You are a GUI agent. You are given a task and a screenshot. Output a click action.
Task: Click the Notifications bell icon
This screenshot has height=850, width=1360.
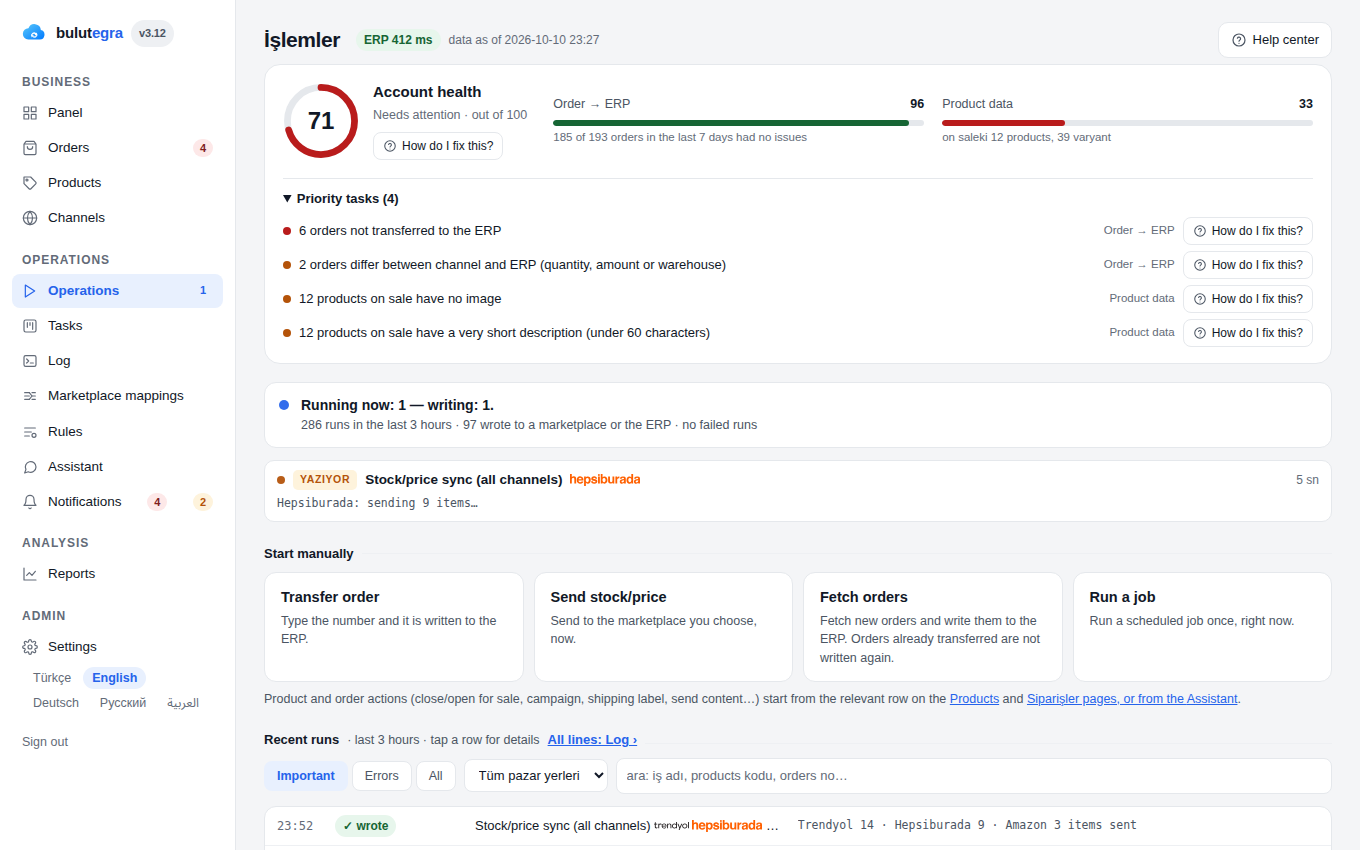30,502
